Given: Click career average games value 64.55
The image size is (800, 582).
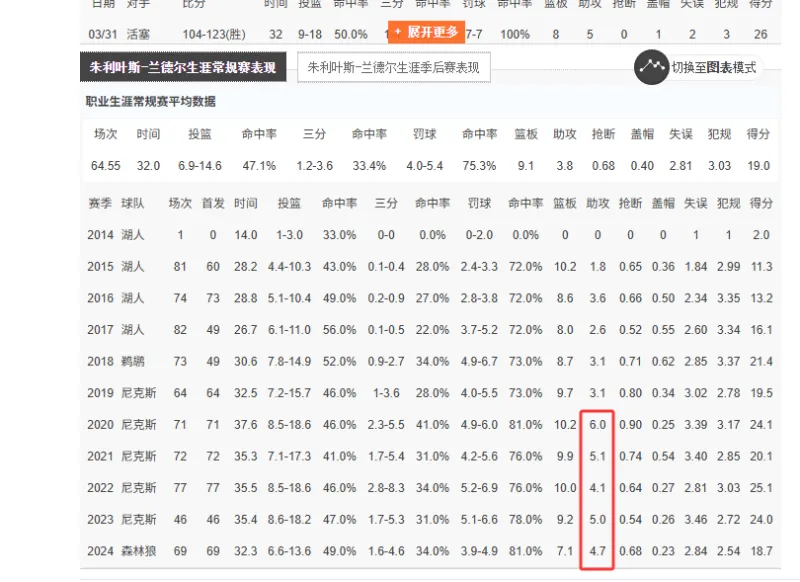Looking at the screenshot, I should coord(106,166).
